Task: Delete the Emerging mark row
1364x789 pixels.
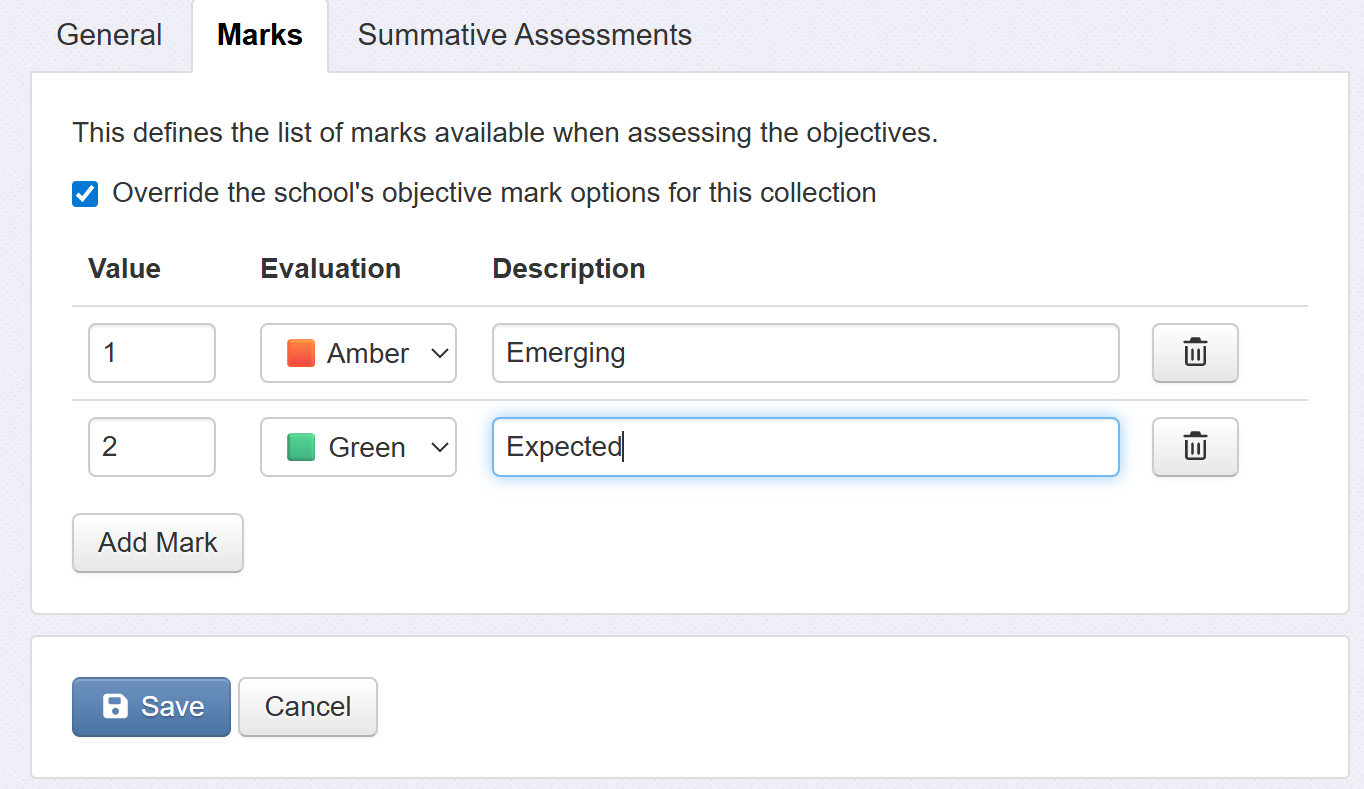Action: pos(1195,353)
